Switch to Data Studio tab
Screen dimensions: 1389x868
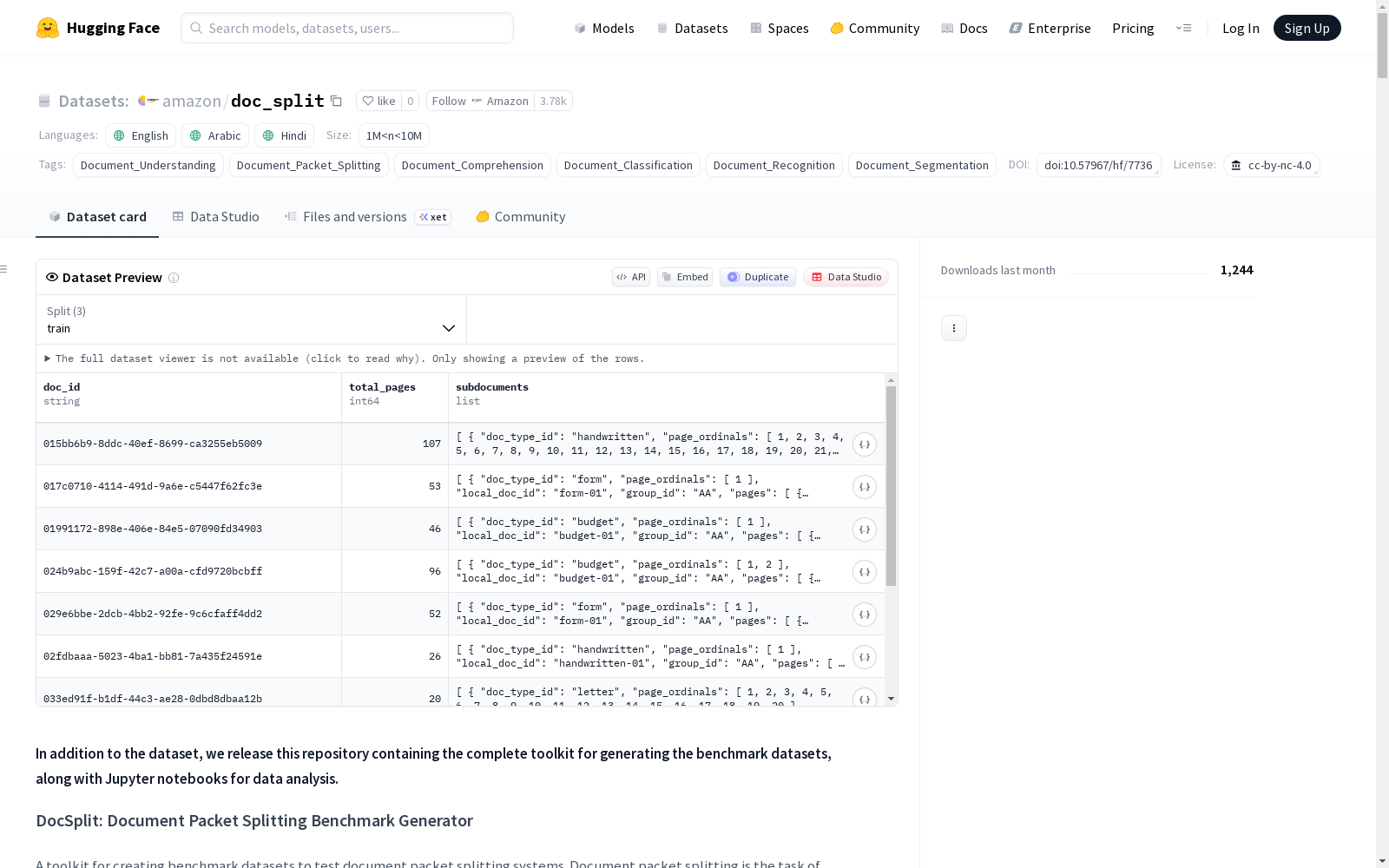click(216, 217)
